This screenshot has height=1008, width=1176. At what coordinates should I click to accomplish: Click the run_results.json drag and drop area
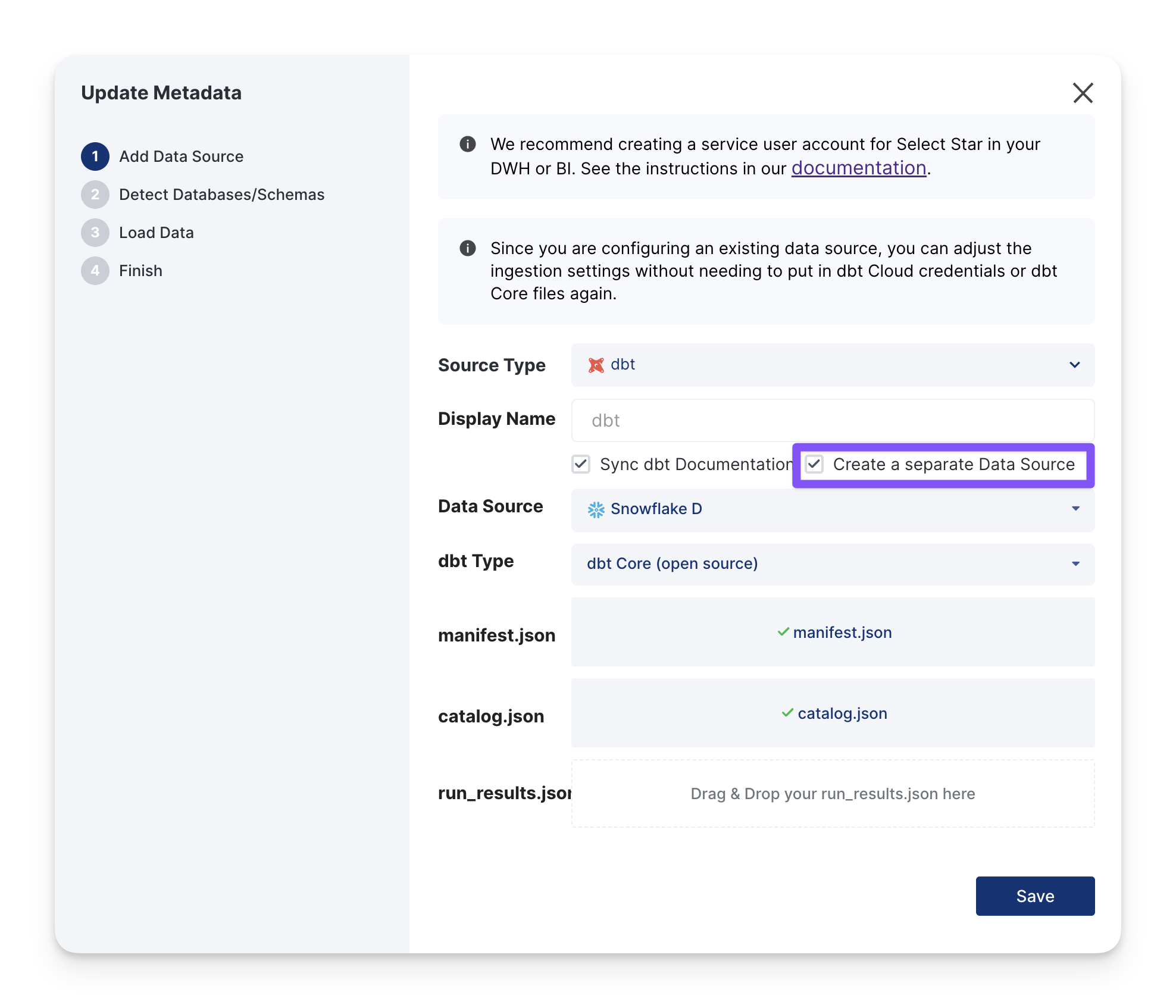point(832,793)
